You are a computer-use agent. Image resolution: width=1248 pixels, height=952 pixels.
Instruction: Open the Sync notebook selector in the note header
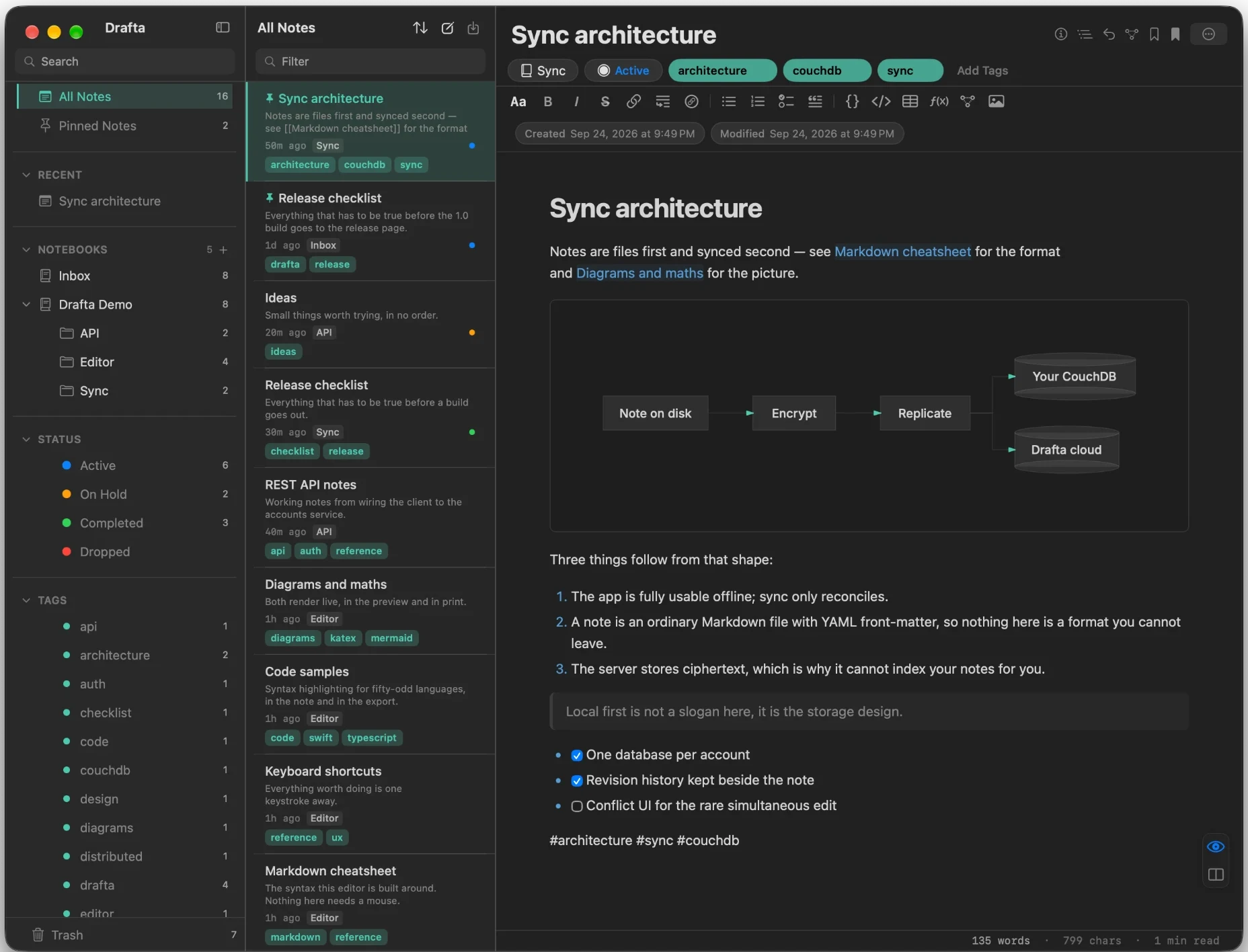pyautogui.click(x=543, y=71)
